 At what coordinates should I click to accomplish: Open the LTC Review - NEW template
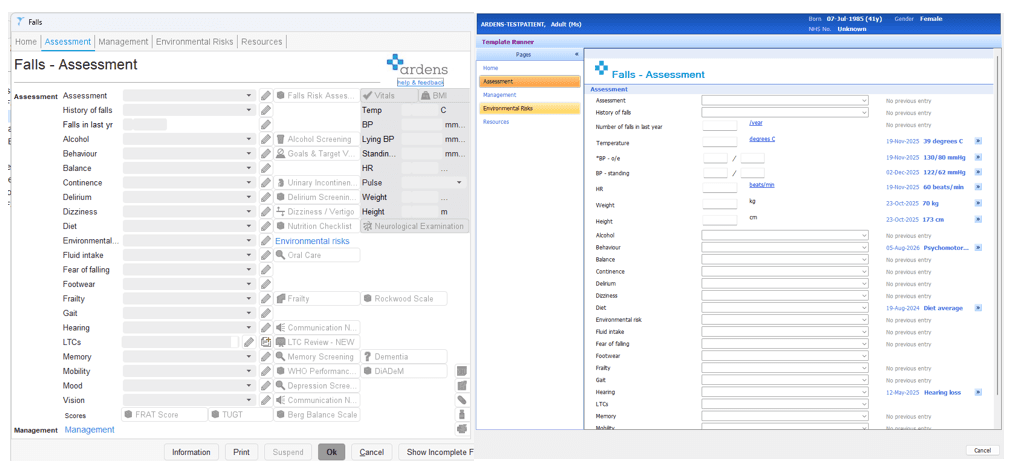coord(317,342)
